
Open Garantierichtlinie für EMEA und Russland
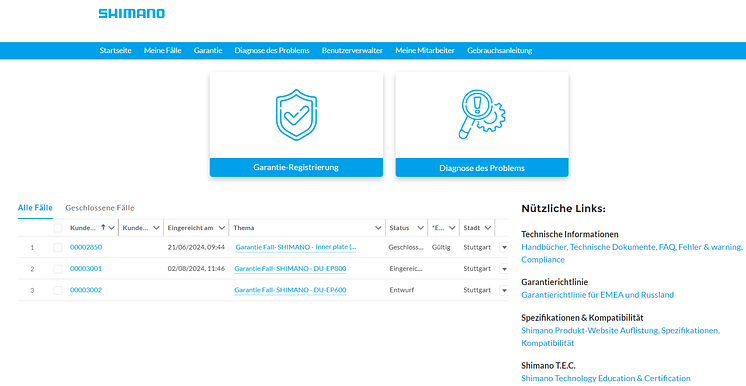point(598,295)
